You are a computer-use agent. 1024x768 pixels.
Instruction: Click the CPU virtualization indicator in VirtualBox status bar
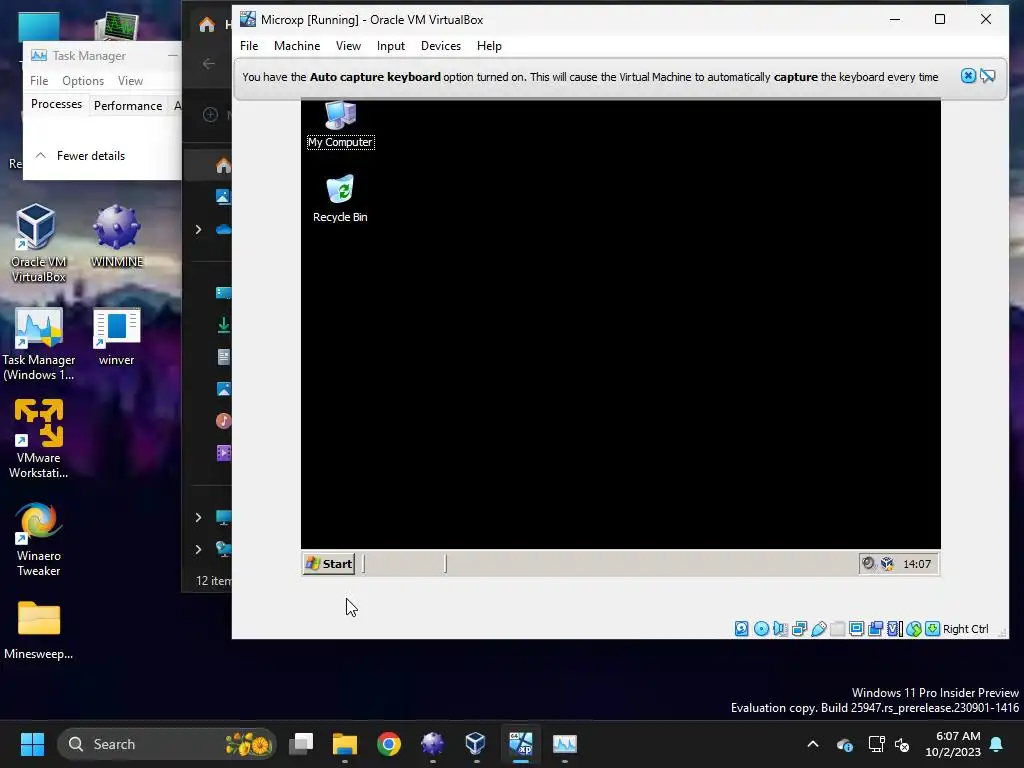(894, 629)
